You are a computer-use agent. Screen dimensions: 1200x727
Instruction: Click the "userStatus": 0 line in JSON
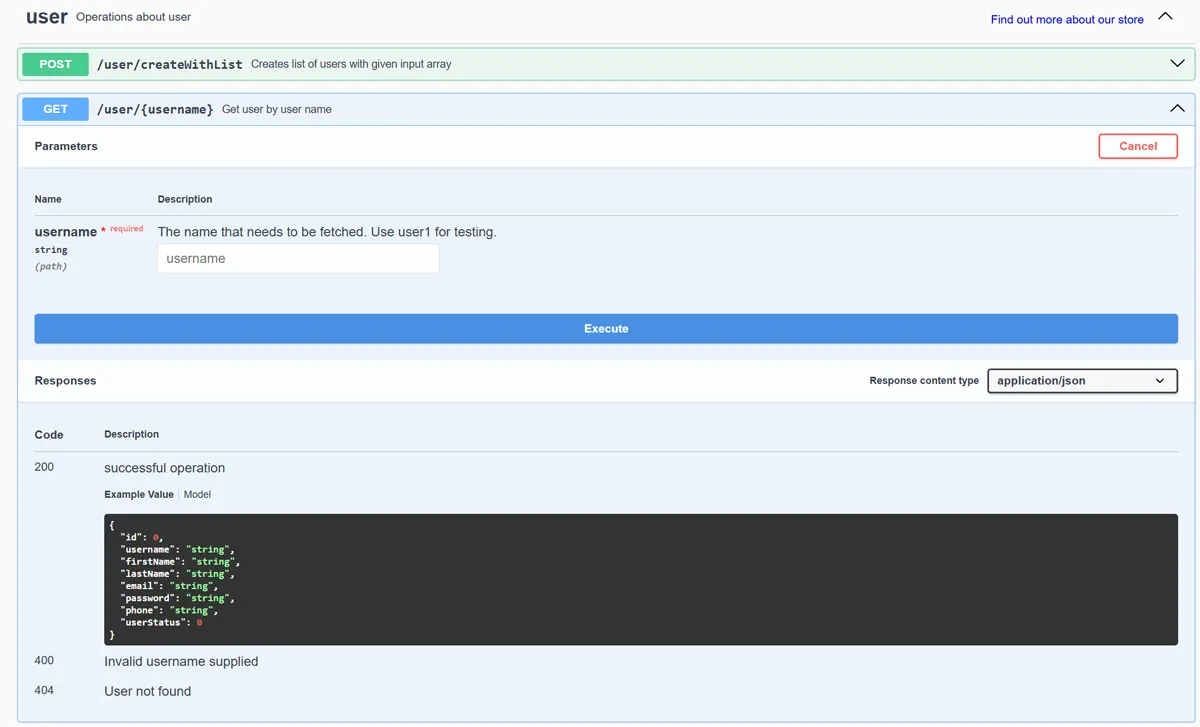[x=161, y=622]
